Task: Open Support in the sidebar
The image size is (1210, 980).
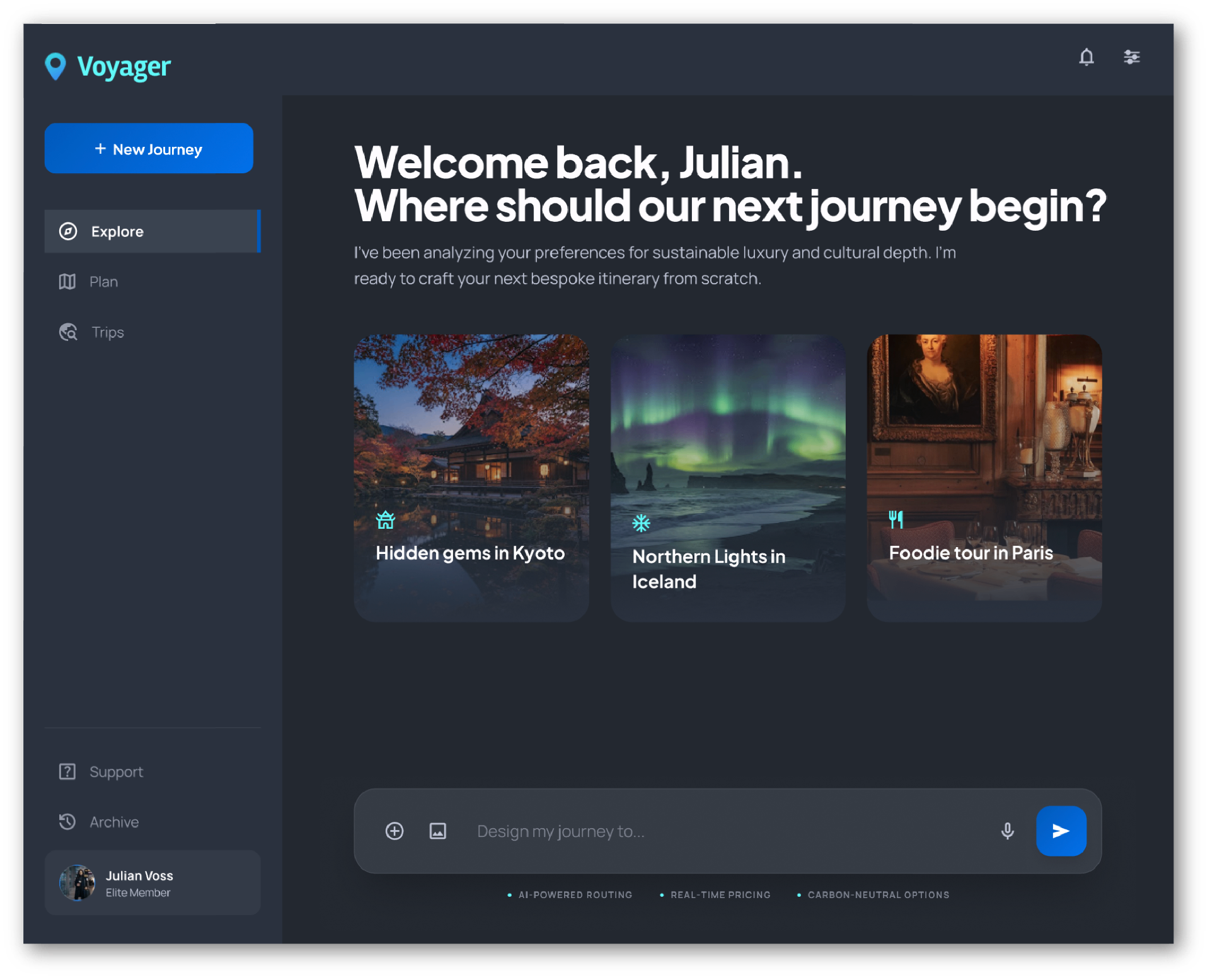Action: [153, 771]
